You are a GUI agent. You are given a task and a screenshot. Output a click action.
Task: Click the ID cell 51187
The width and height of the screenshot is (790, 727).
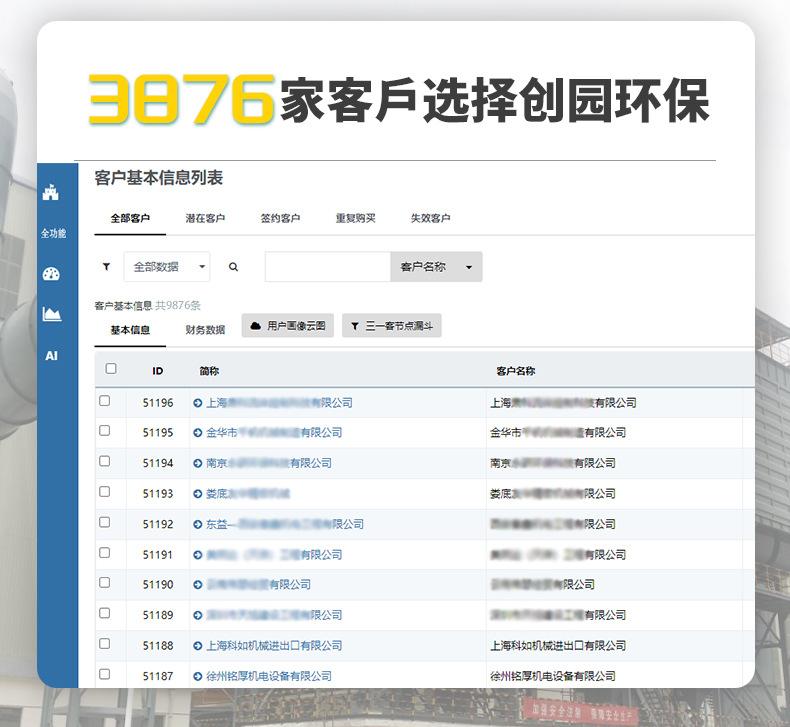pyautogui.click(x=158, y=676)
